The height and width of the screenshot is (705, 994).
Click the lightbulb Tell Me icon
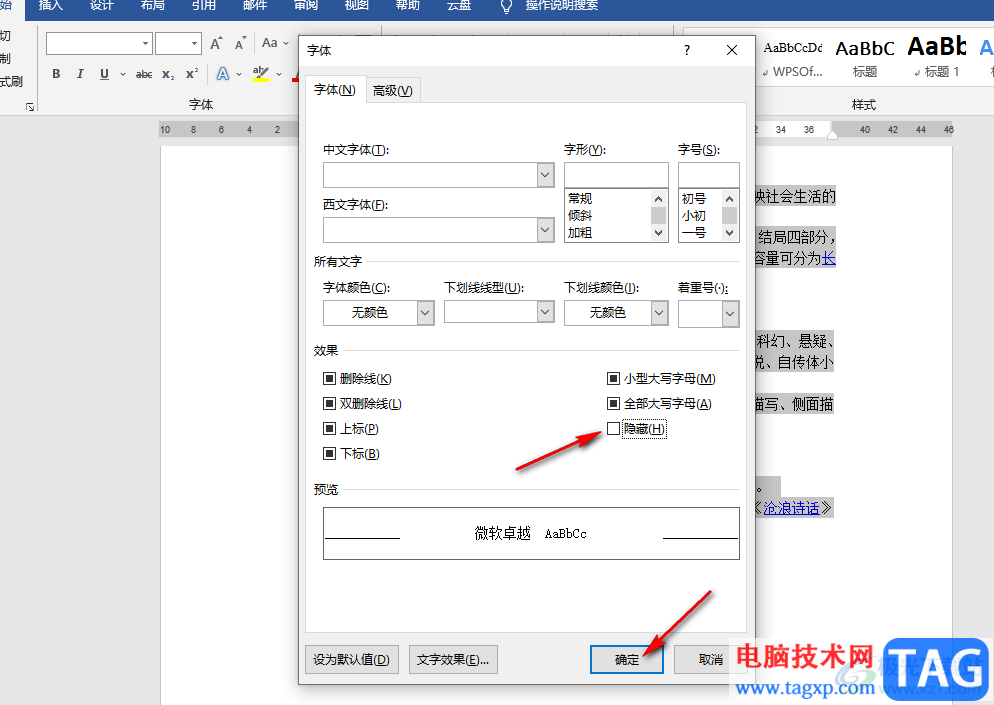pos(506,6)
